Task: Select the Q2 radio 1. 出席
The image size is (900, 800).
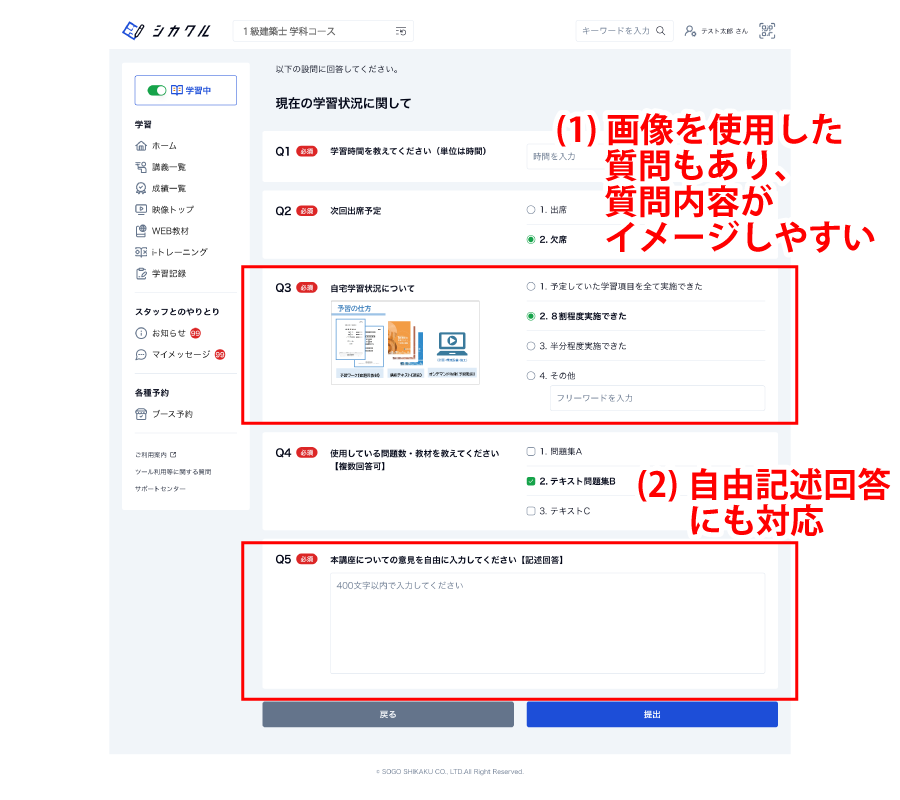Action: 531,209
